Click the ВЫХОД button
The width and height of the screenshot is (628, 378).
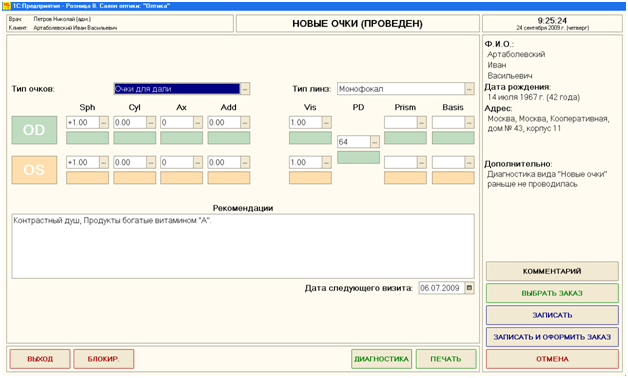click(x=40, y=359)
